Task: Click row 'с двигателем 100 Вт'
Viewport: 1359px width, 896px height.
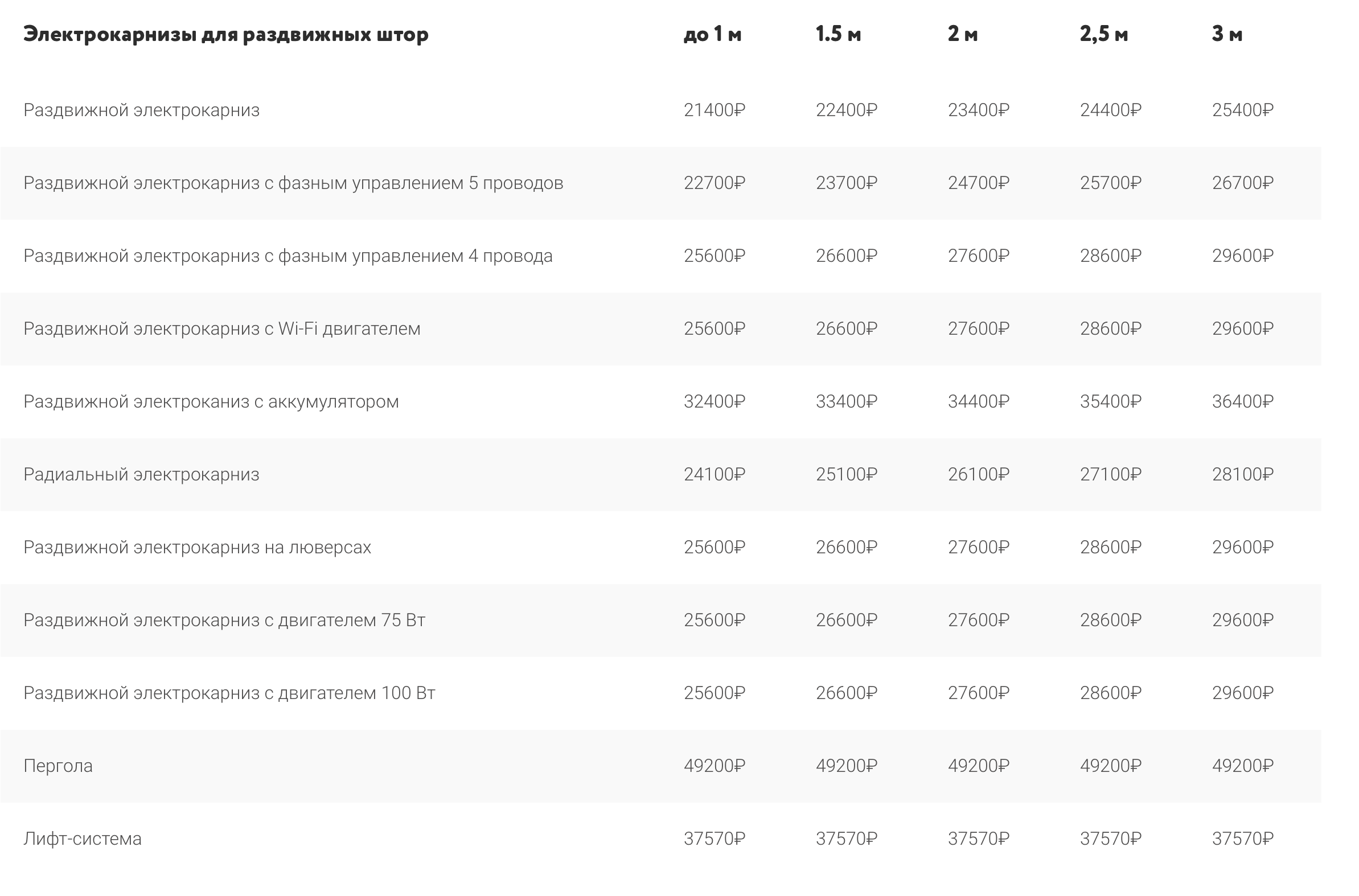Action: point(660,693)
